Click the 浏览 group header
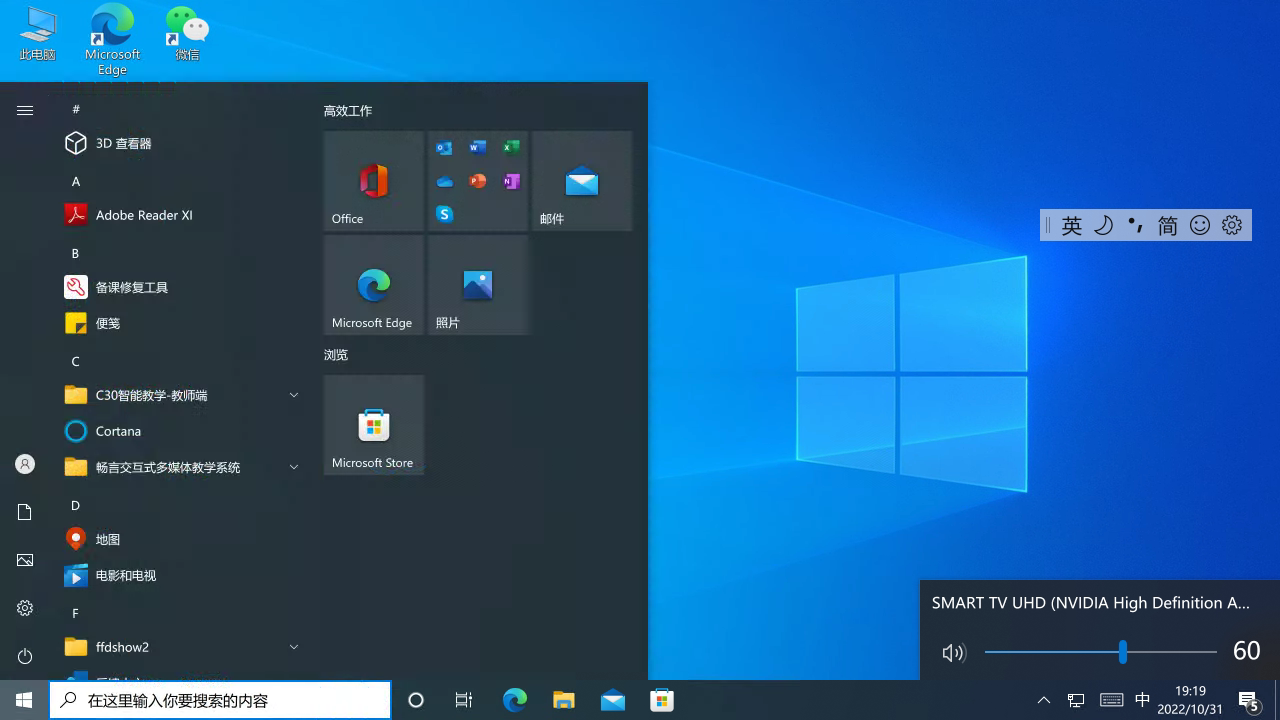This screenshot has width=1280, height=720. pyautogui.click(x=336, y=355)
